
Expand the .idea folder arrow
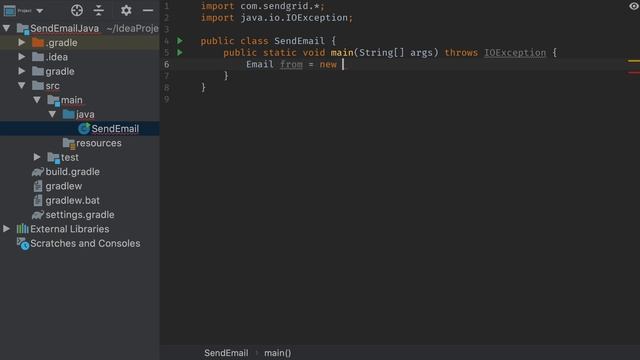(x=22, y=56)
